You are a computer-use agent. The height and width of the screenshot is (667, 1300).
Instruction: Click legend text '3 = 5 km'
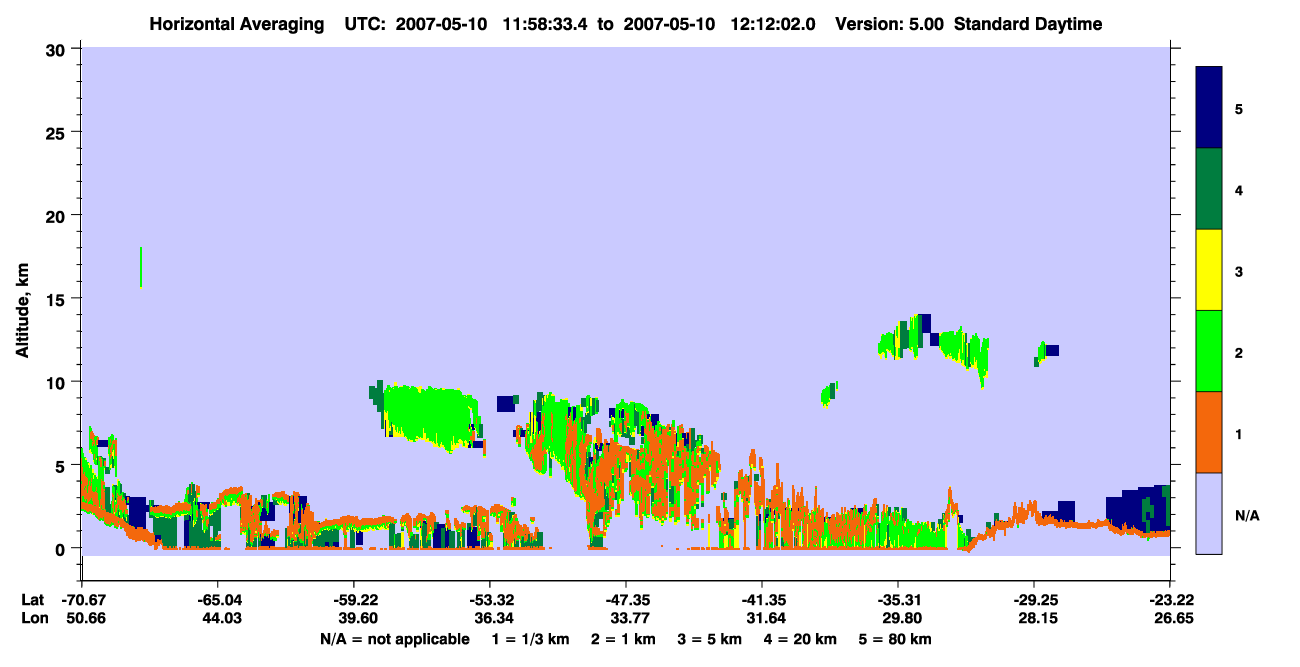[709, 639]
